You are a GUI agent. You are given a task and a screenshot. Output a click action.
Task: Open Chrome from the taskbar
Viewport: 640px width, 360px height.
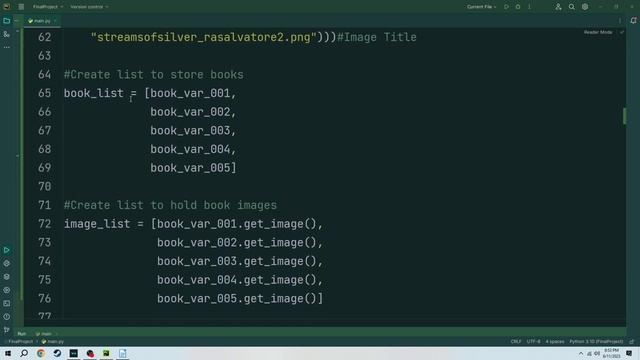[x=41, y=353]
